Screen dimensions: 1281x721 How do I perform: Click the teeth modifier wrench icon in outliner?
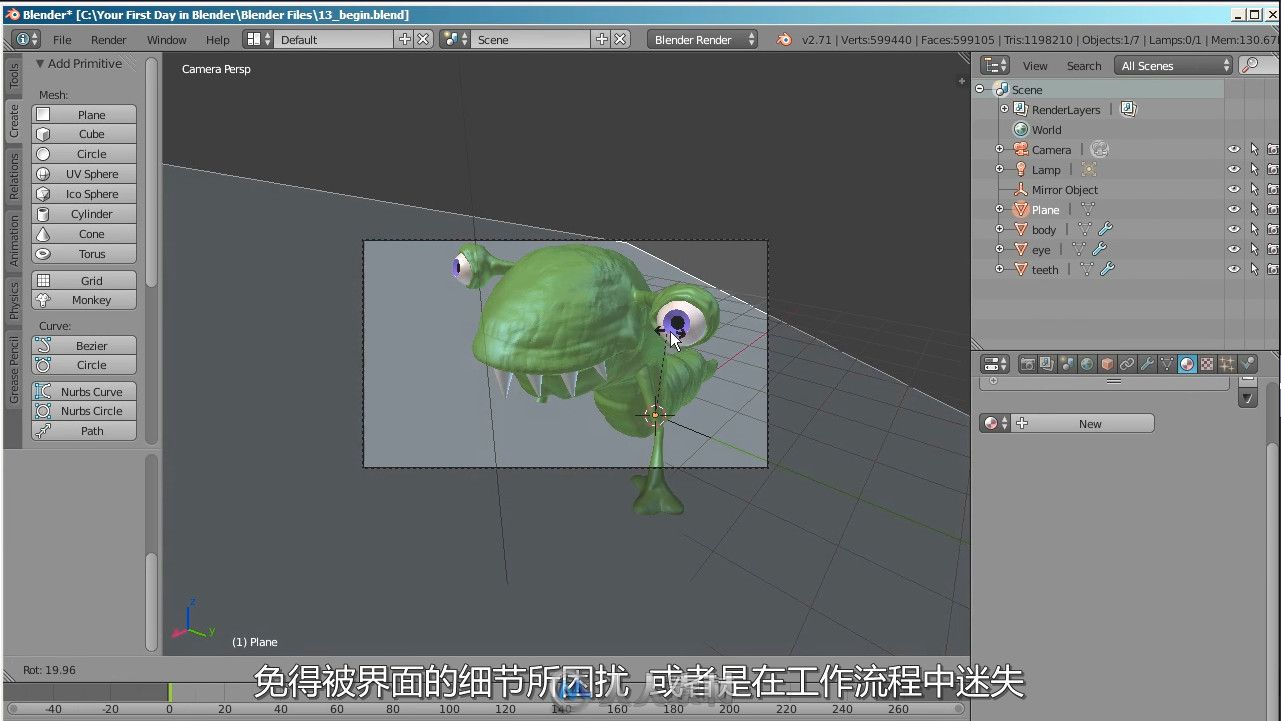point(1107,269)
